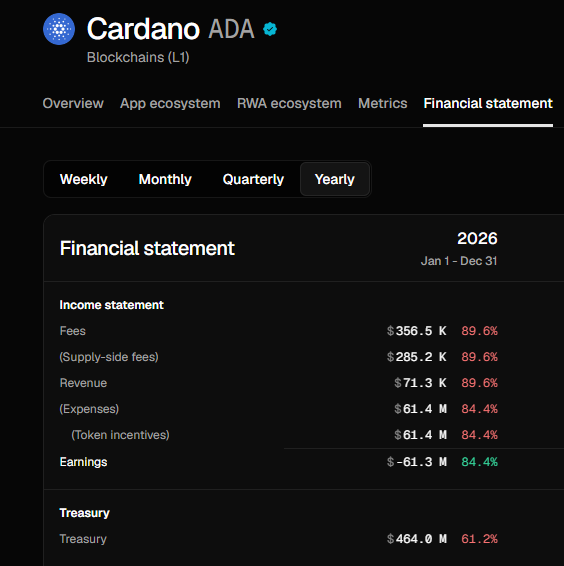This screenshot has width=564, height=566.
Task: Click the green 84.4% earnings change
Action: [x=480, y=462]
